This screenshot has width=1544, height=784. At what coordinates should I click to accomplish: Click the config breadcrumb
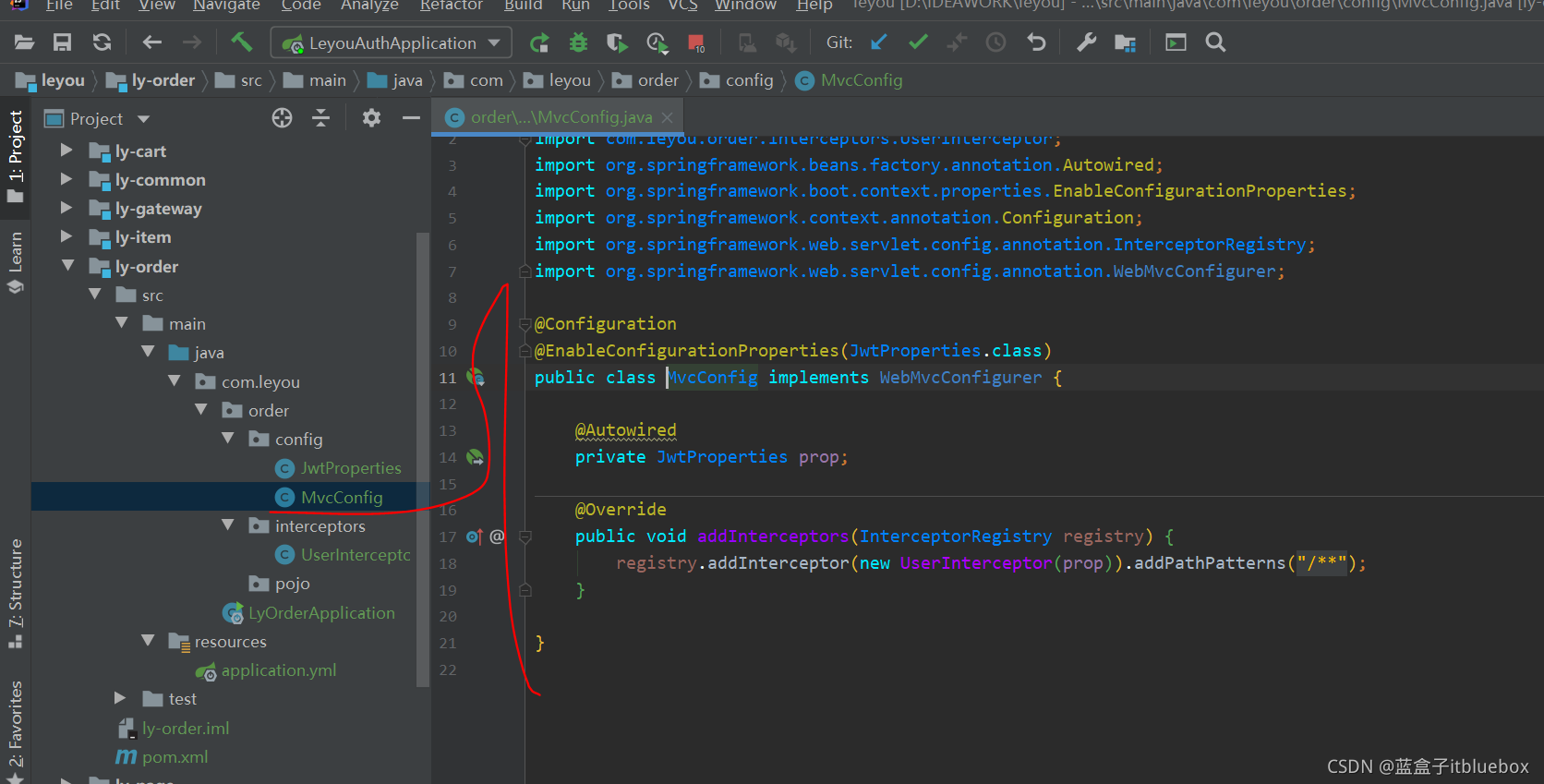(749, 80)
